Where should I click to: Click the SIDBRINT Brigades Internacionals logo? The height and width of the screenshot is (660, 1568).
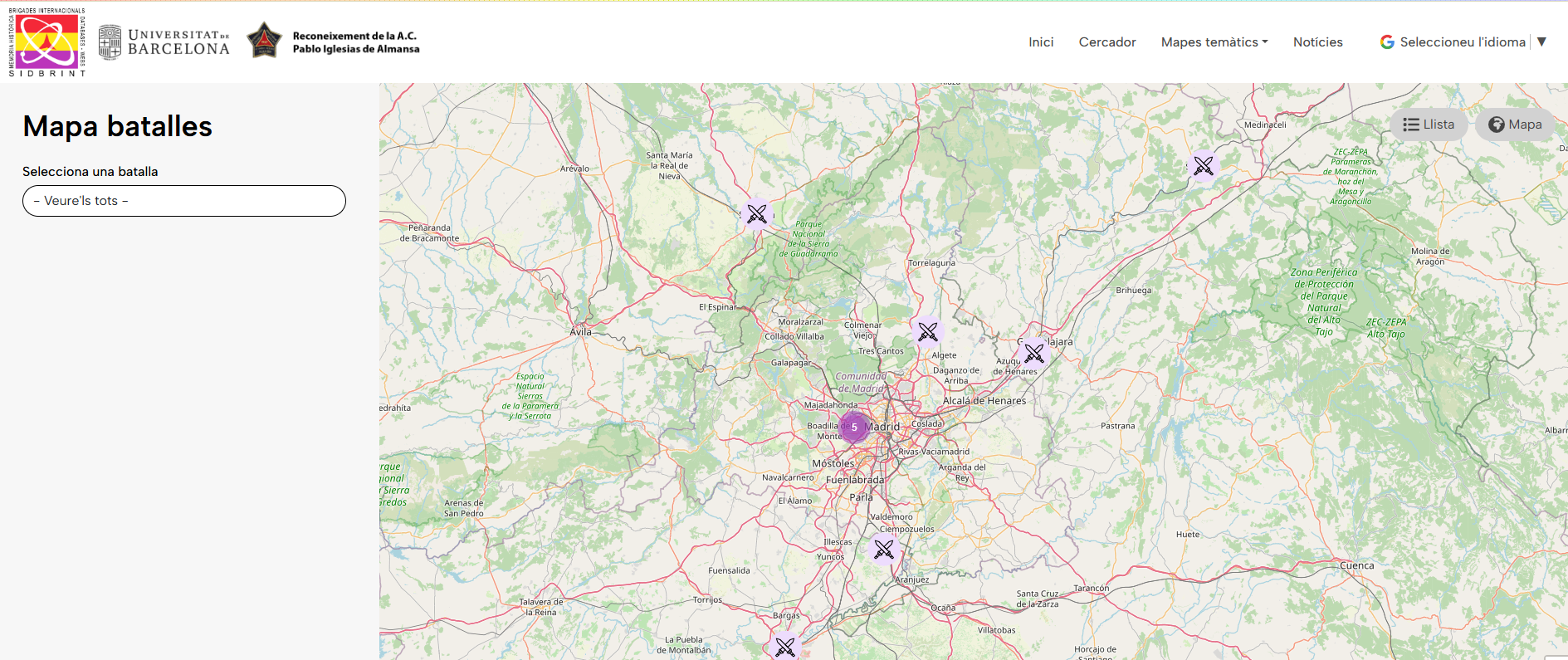pyautogui.click(x=47, y=42)
